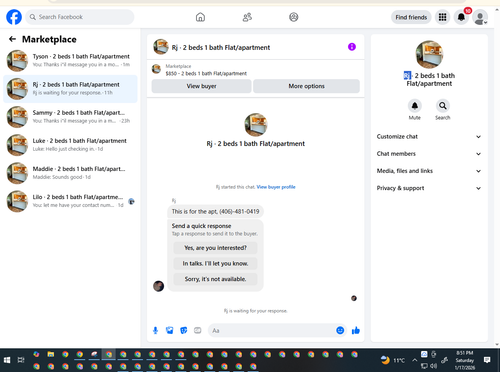Open the Home icon in top navigation
This screenshot has width=500, height=372.
(x=200, y=17)
